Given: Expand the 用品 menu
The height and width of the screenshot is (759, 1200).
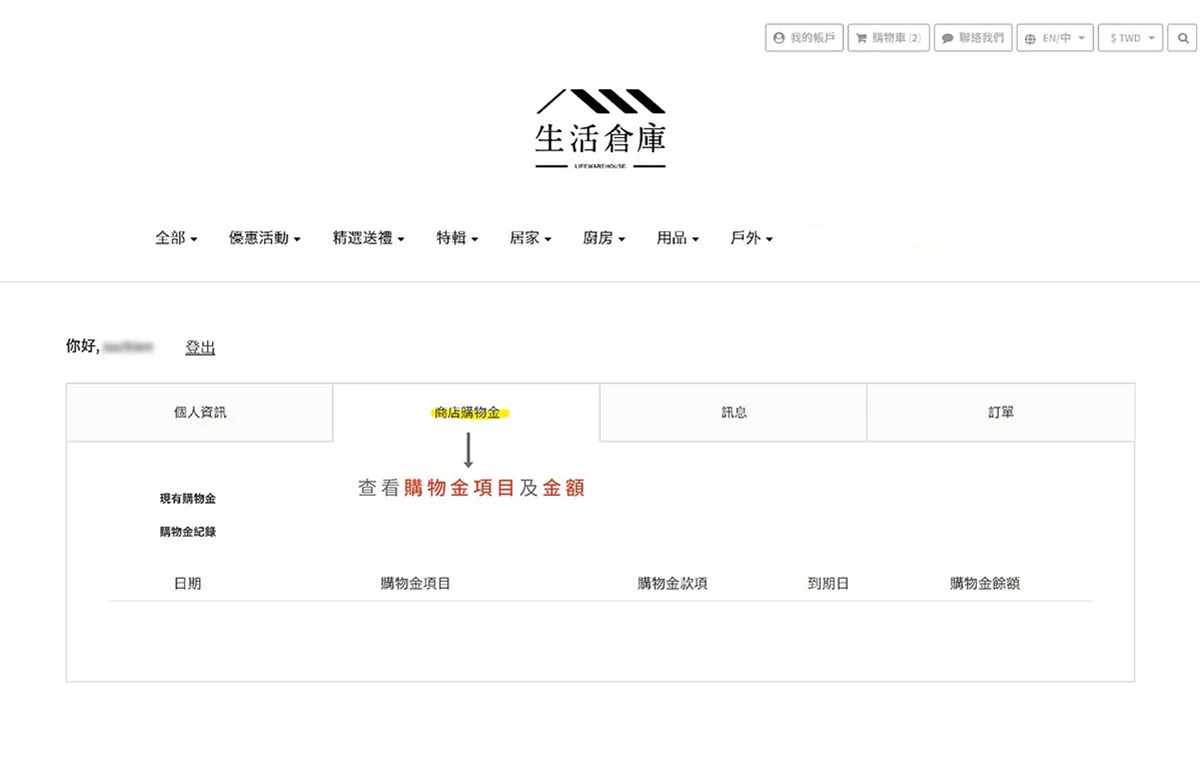Looking at the screenshot, I should (677, 238).
